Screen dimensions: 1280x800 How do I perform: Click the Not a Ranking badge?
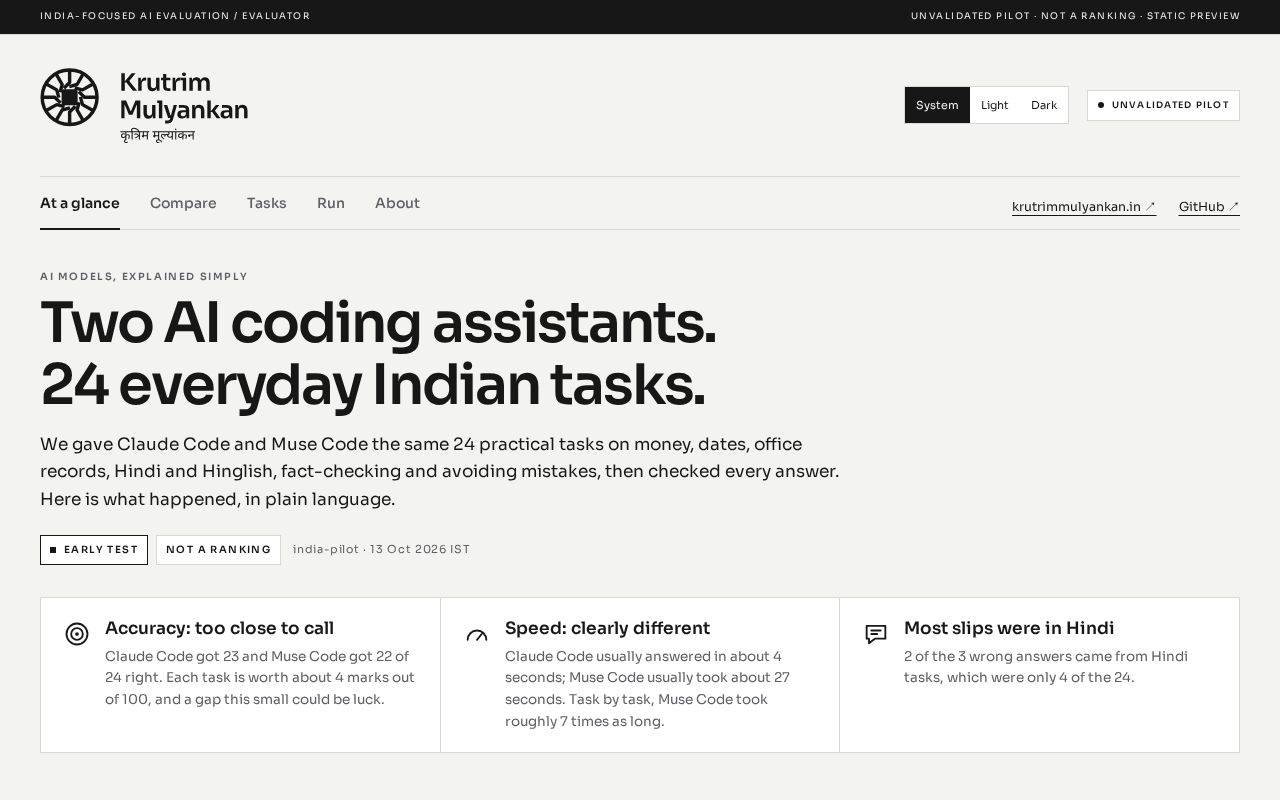point(218,550)
